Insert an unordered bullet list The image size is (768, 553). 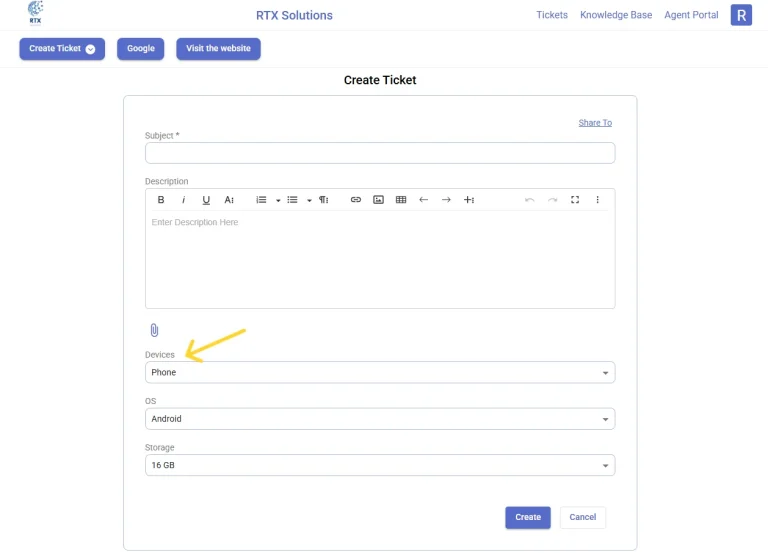click(292, 200)
